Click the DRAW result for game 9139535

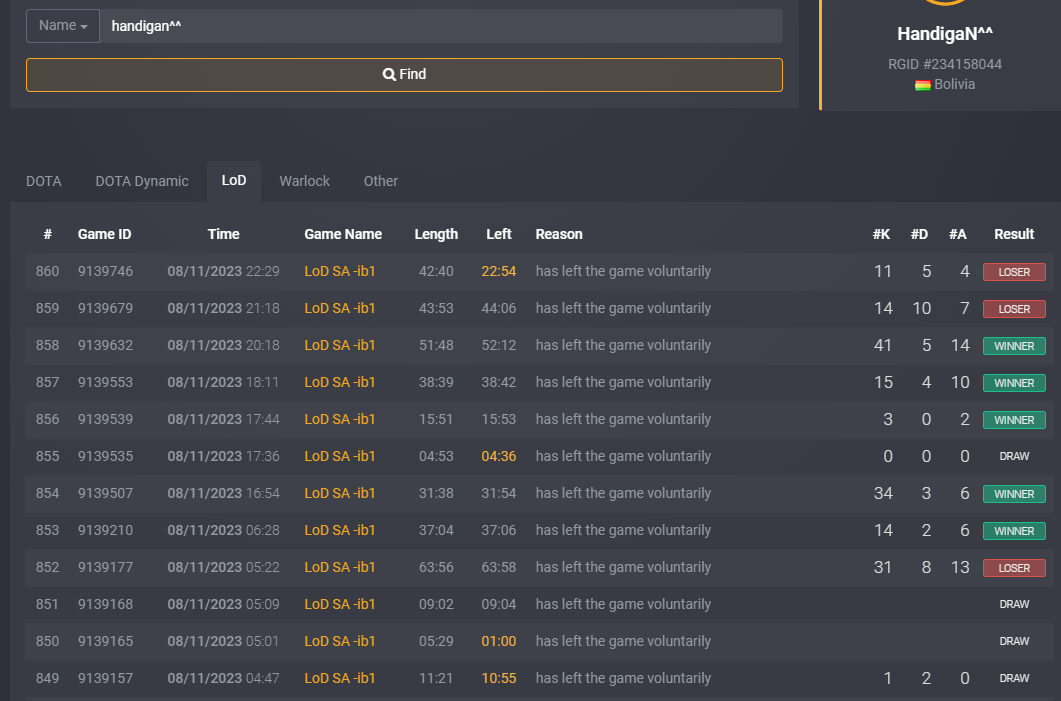[x=1014, y=457]
